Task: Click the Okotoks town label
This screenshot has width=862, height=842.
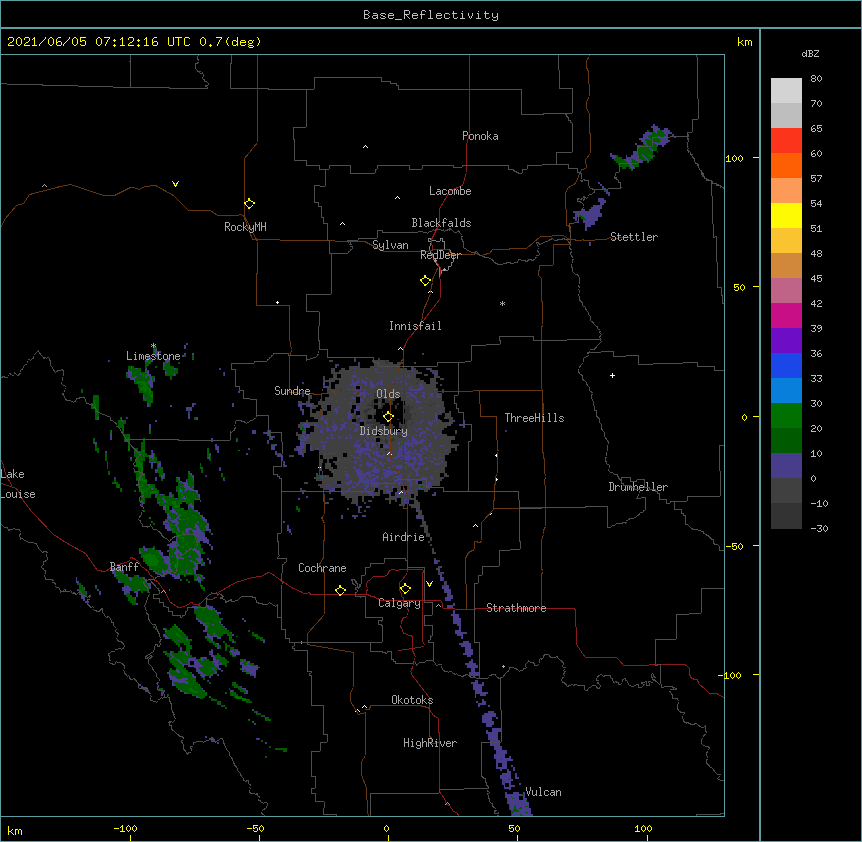Action: click(412, 700)
